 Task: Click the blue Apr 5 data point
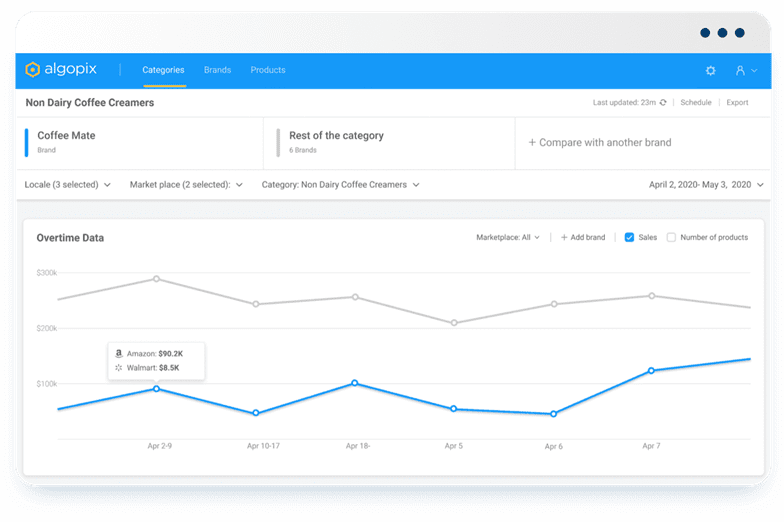point(454,409)
